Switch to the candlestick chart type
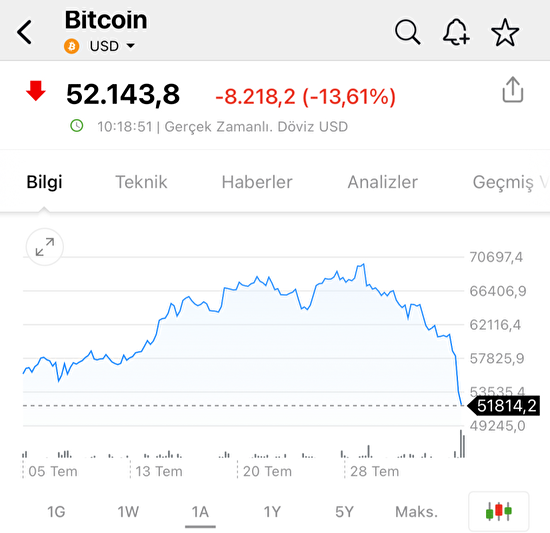 point(498,511)
